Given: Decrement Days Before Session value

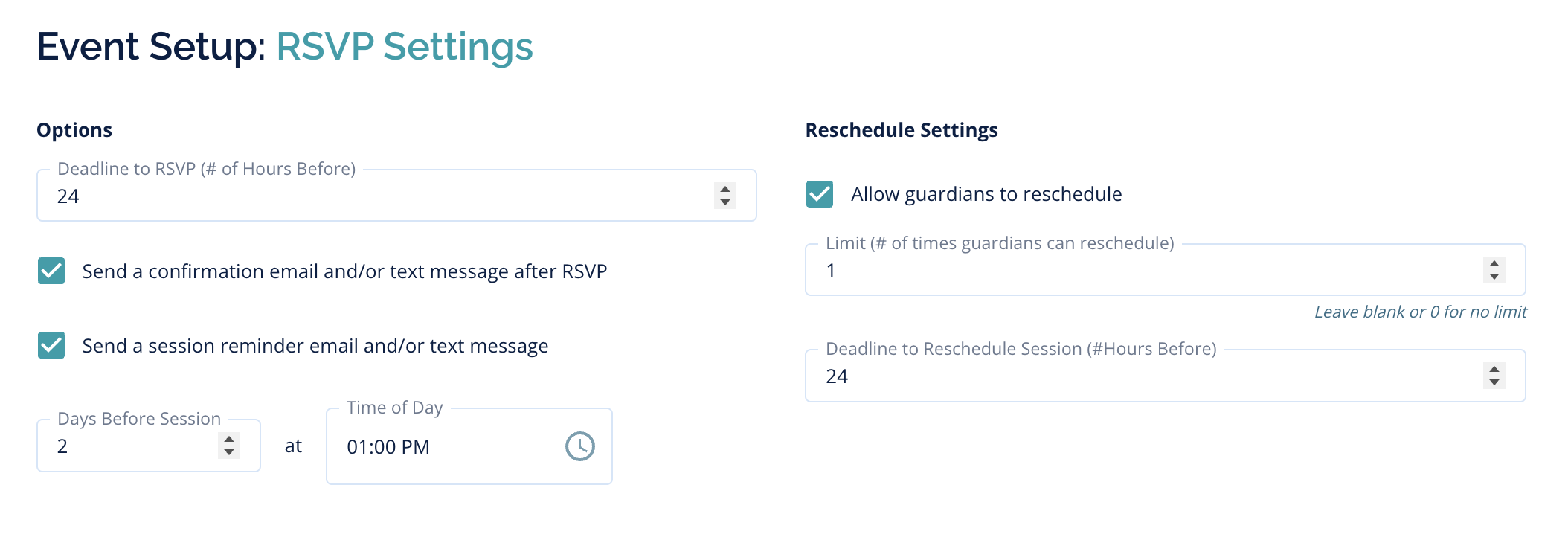Looking at the screenshot, I should click(229, 452).
